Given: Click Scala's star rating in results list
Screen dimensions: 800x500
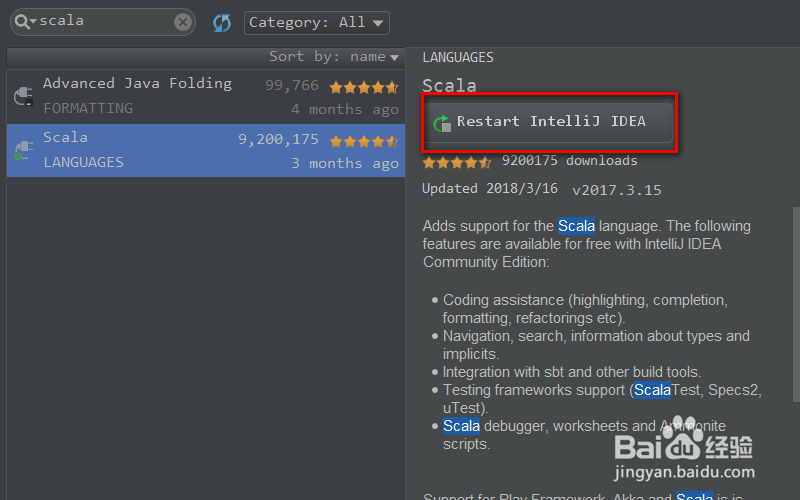Looking at the screenshot, I should tap(364, 141).
